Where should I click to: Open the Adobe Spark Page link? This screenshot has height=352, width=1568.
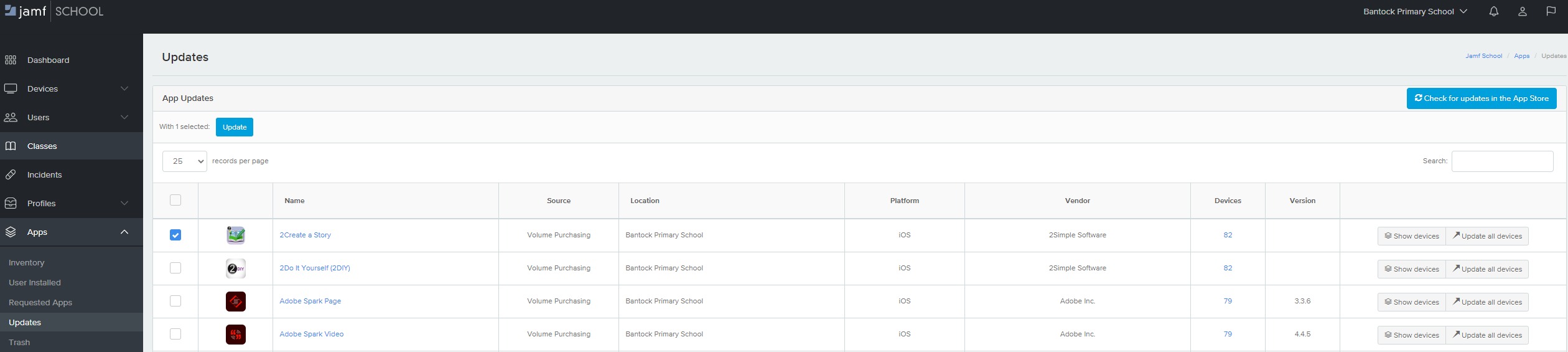pos(310,301)
